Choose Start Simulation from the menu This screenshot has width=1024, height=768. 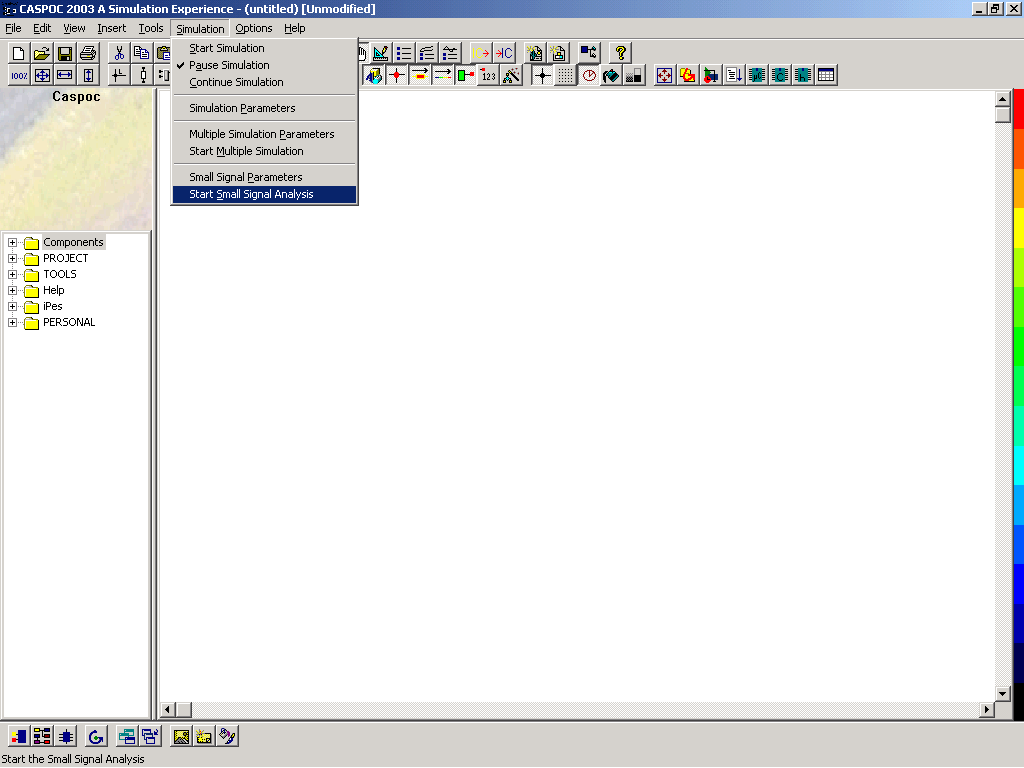pos(264,48)
